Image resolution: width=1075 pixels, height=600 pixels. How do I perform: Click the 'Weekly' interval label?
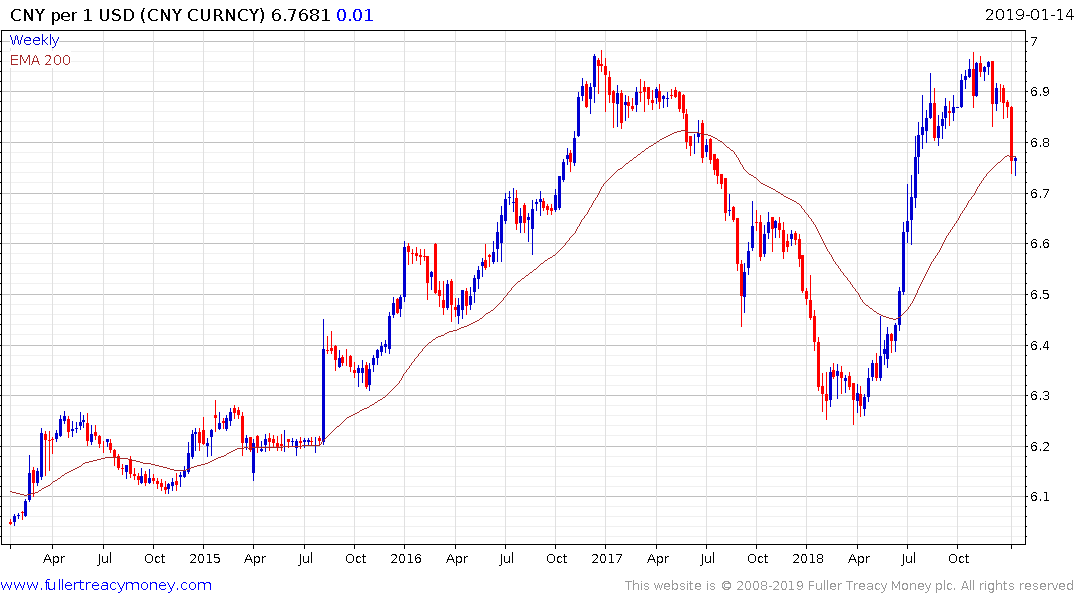[34, 40]
